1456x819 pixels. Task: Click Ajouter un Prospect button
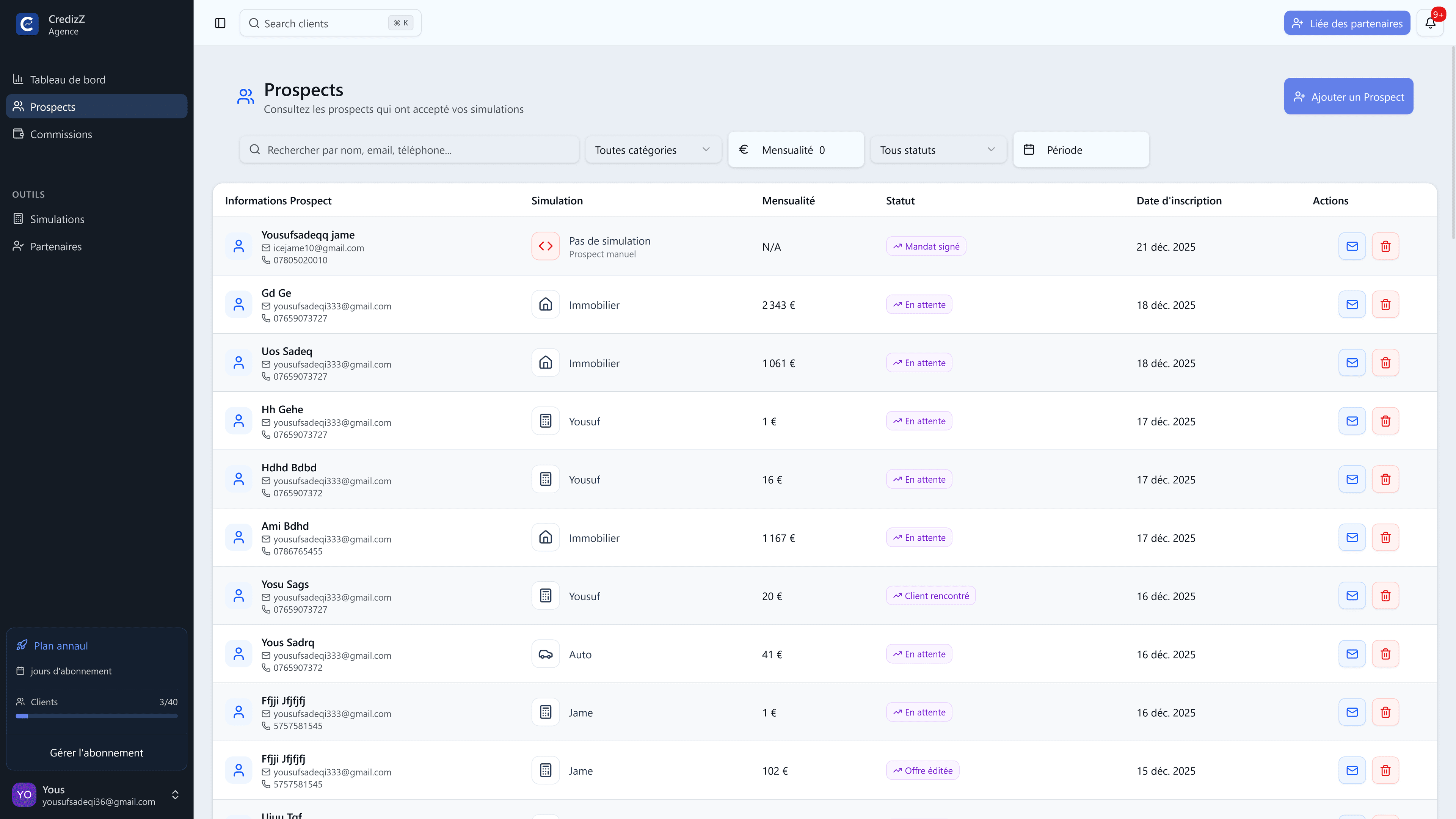pos(1348,97)
